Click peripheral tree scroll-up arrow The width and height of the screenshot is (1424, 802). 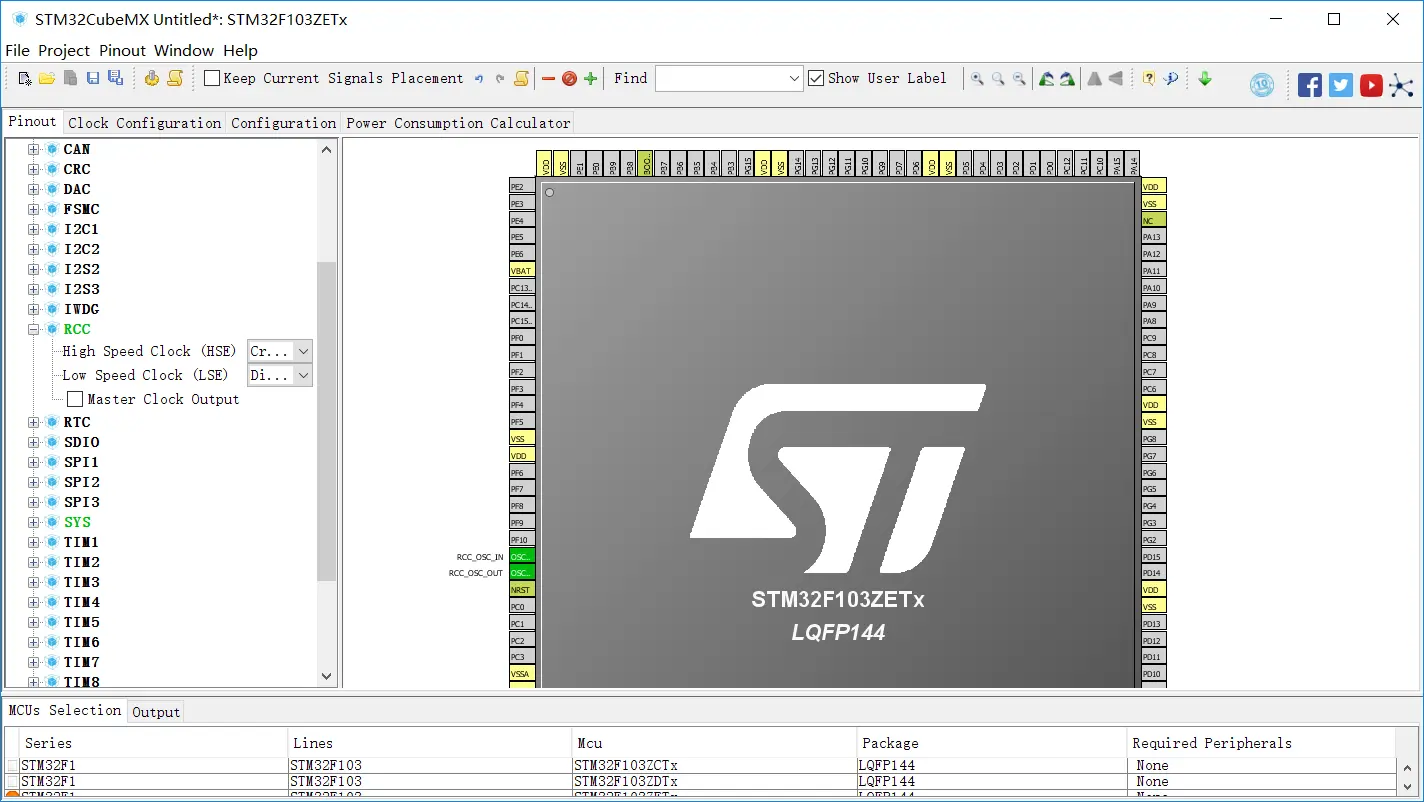(x=326, y=149)
